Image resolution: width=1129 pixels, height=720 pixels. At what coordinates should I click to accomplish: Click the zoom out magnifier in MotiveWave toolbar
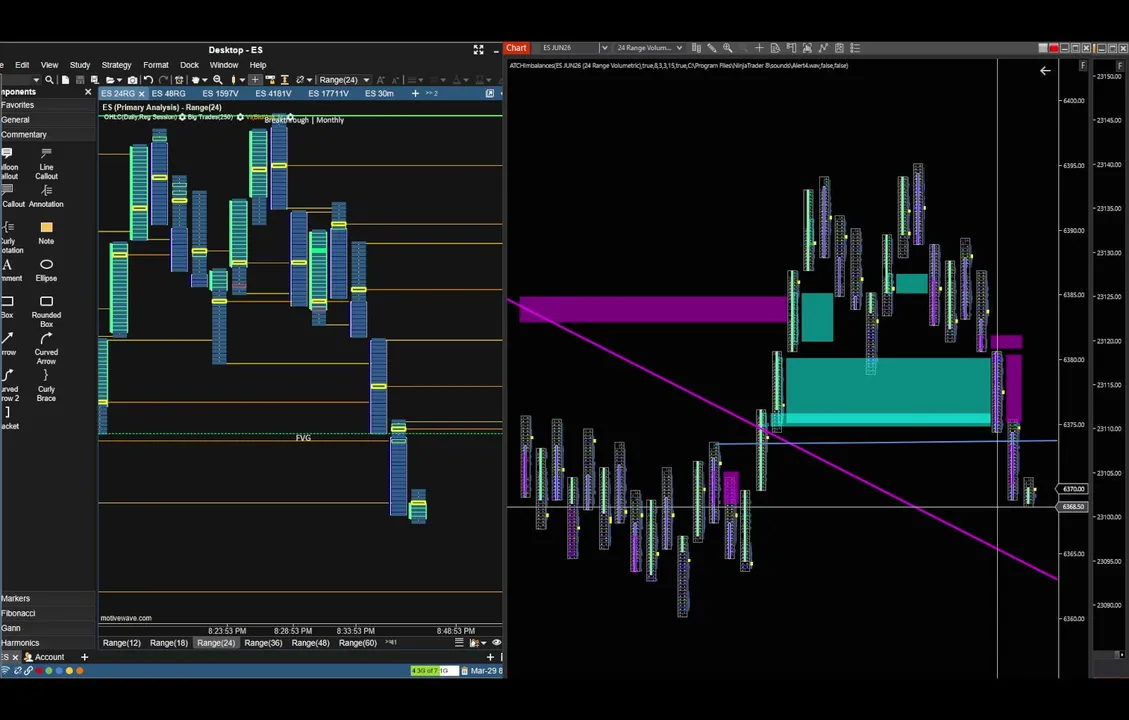(x=218, y=80)
